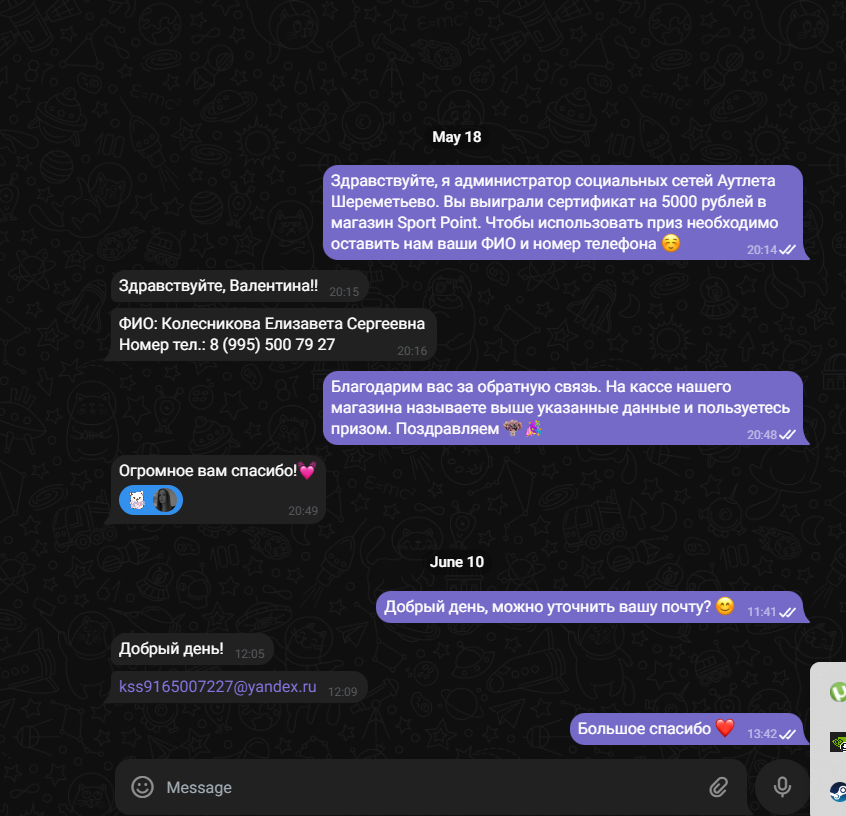This screenshot has height=816, width=846.
Task: Click the Добрый день, можно уточнить вашу почту message
Action: point(590,607)
